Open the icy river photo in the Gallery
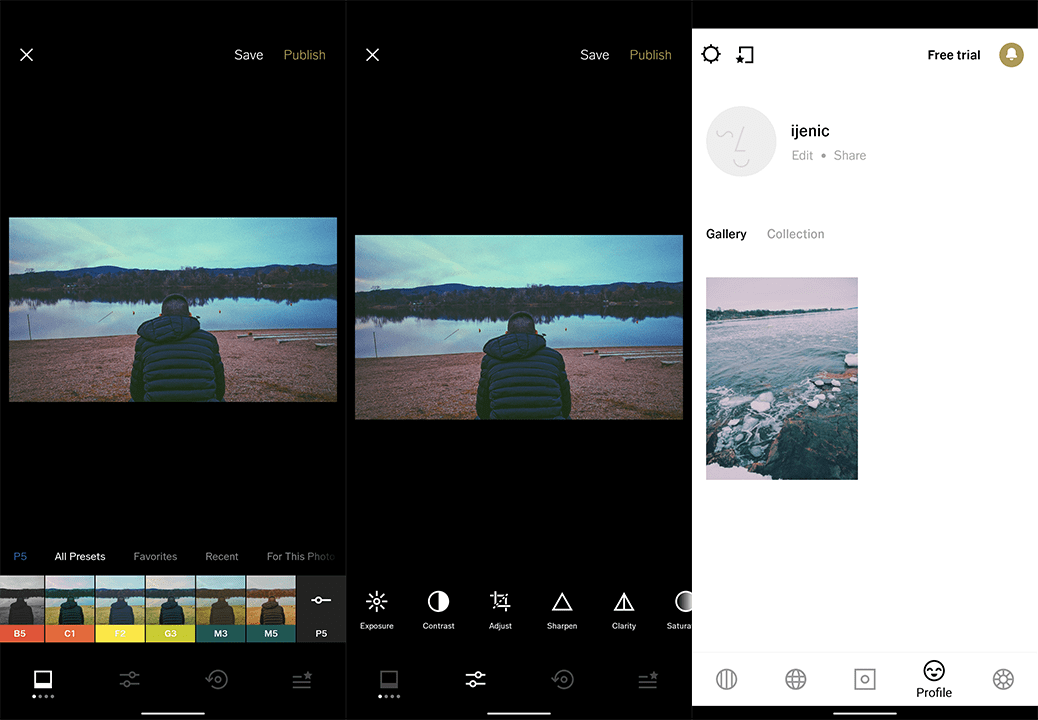 coord(782,379)
